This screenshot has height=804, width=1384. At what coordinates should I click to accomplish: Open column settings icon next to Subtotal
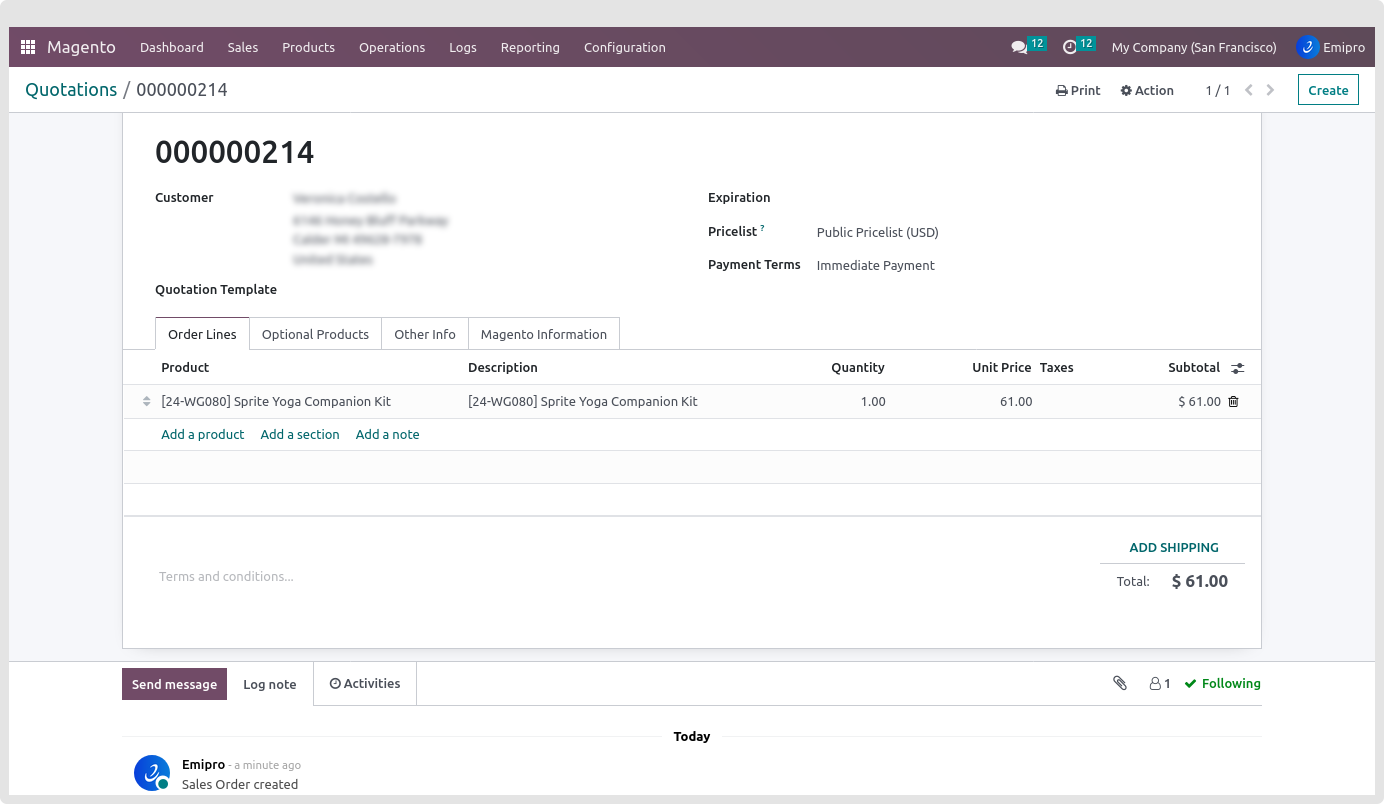(1237, 368)
